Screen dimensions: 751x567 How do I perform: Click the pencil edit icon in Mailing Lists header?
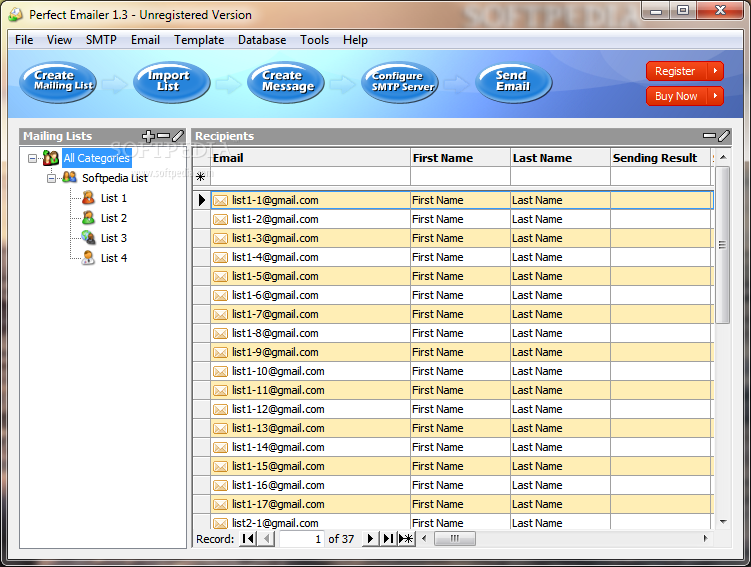click(x=178, y=136)
